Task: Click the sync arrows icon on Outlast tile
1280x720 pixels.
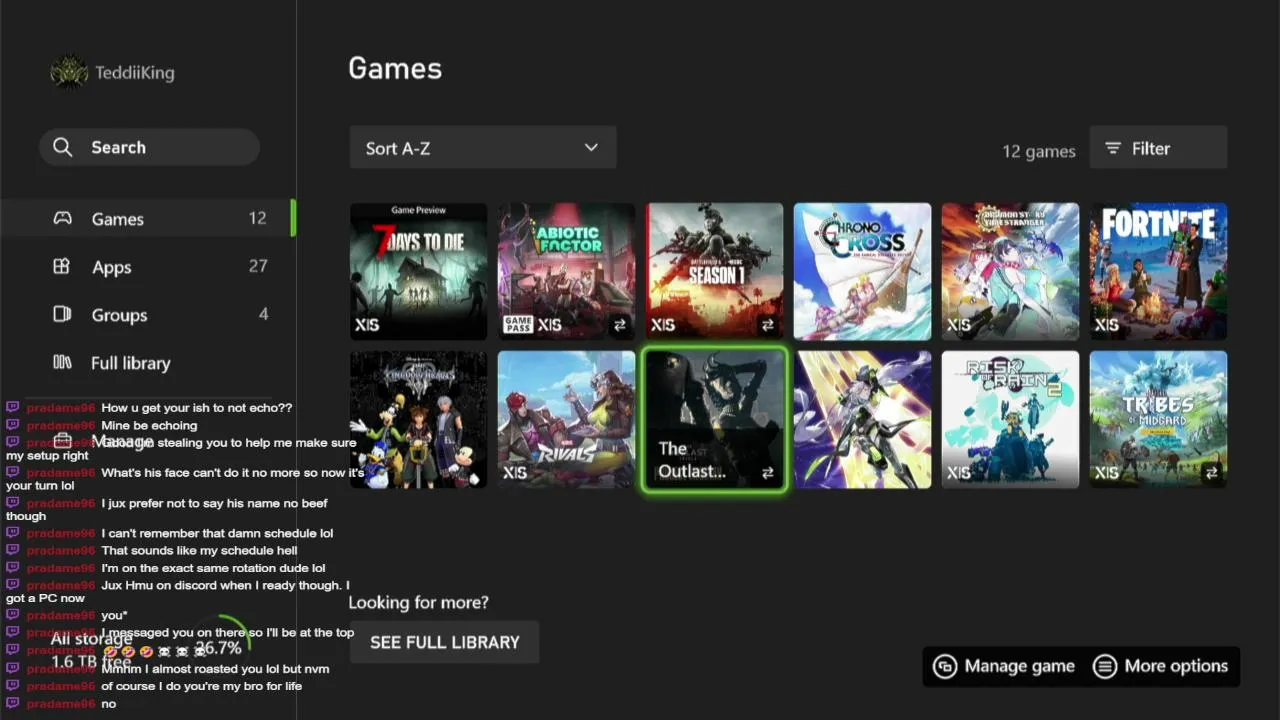Action: pyautogui.click(x=767, y=473)
